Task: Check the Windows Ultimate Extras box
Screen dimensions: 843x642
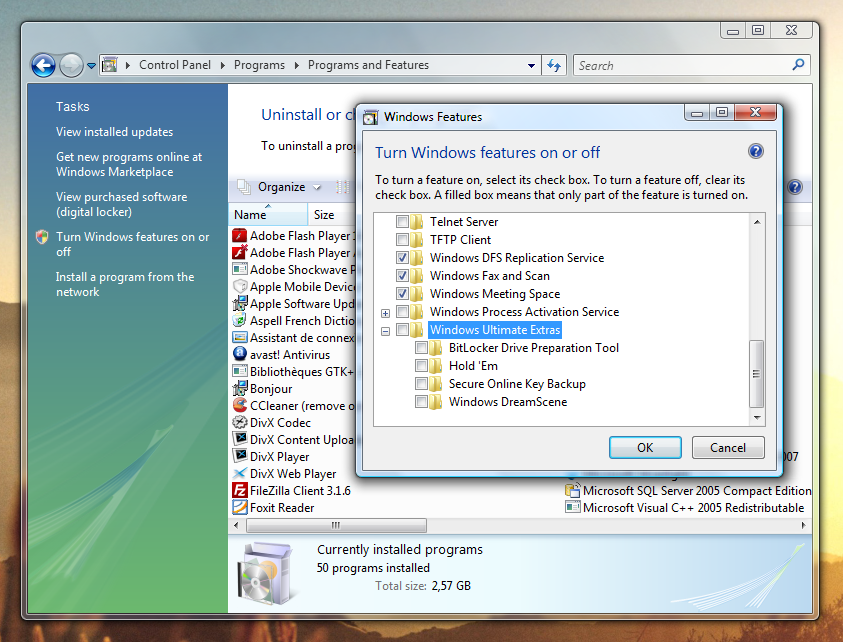Action: [x=402, y=330]
